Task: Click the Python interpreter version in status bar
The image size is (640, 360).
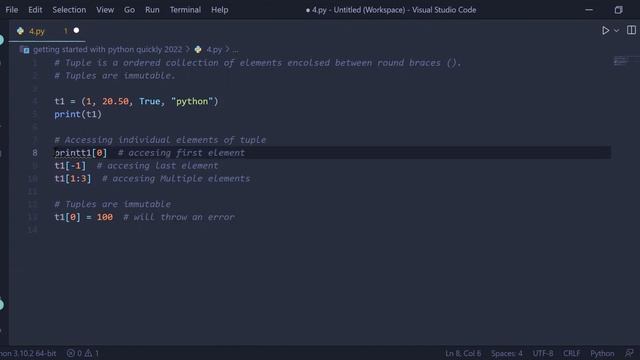Action: pyautogui.click(x=28, y=353)
